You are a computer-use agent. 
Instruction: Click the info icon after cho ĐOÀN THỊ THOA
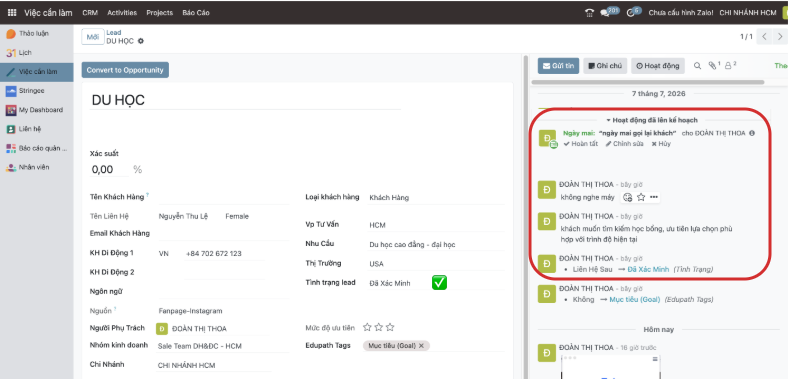[752, 133]
